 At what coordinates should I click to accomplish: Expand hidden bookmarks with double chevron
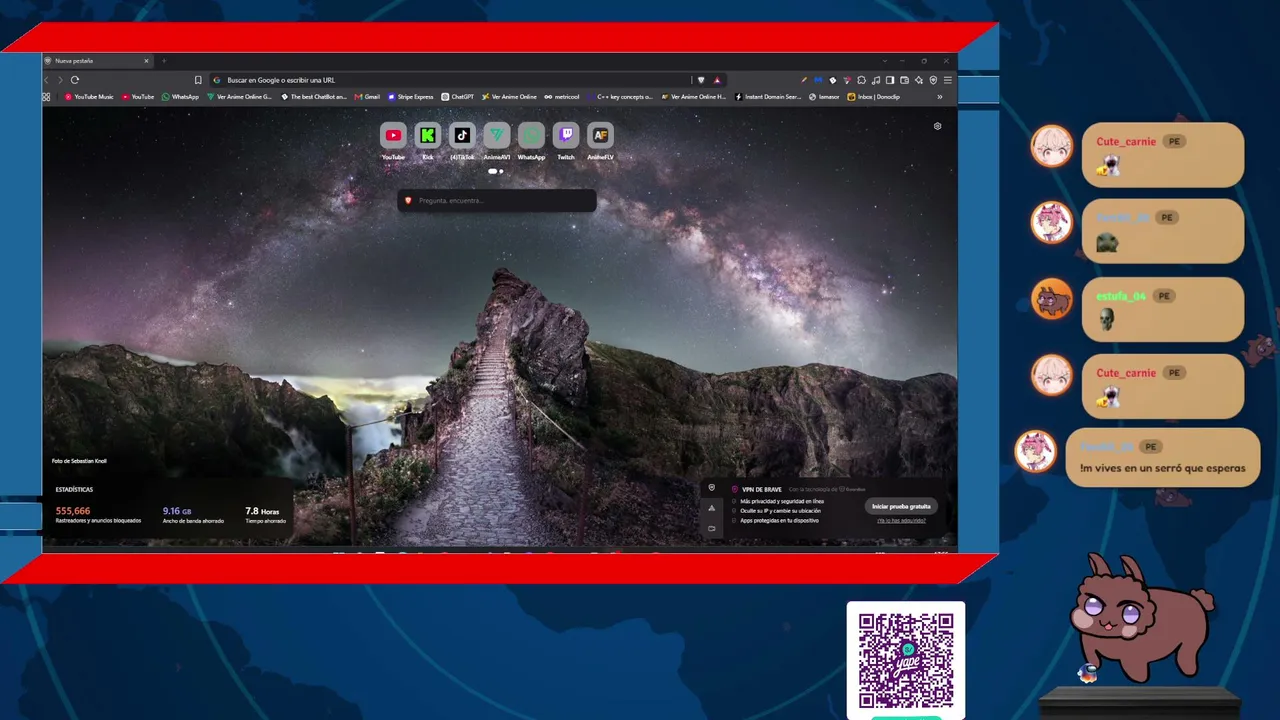[x=939, y=97]
